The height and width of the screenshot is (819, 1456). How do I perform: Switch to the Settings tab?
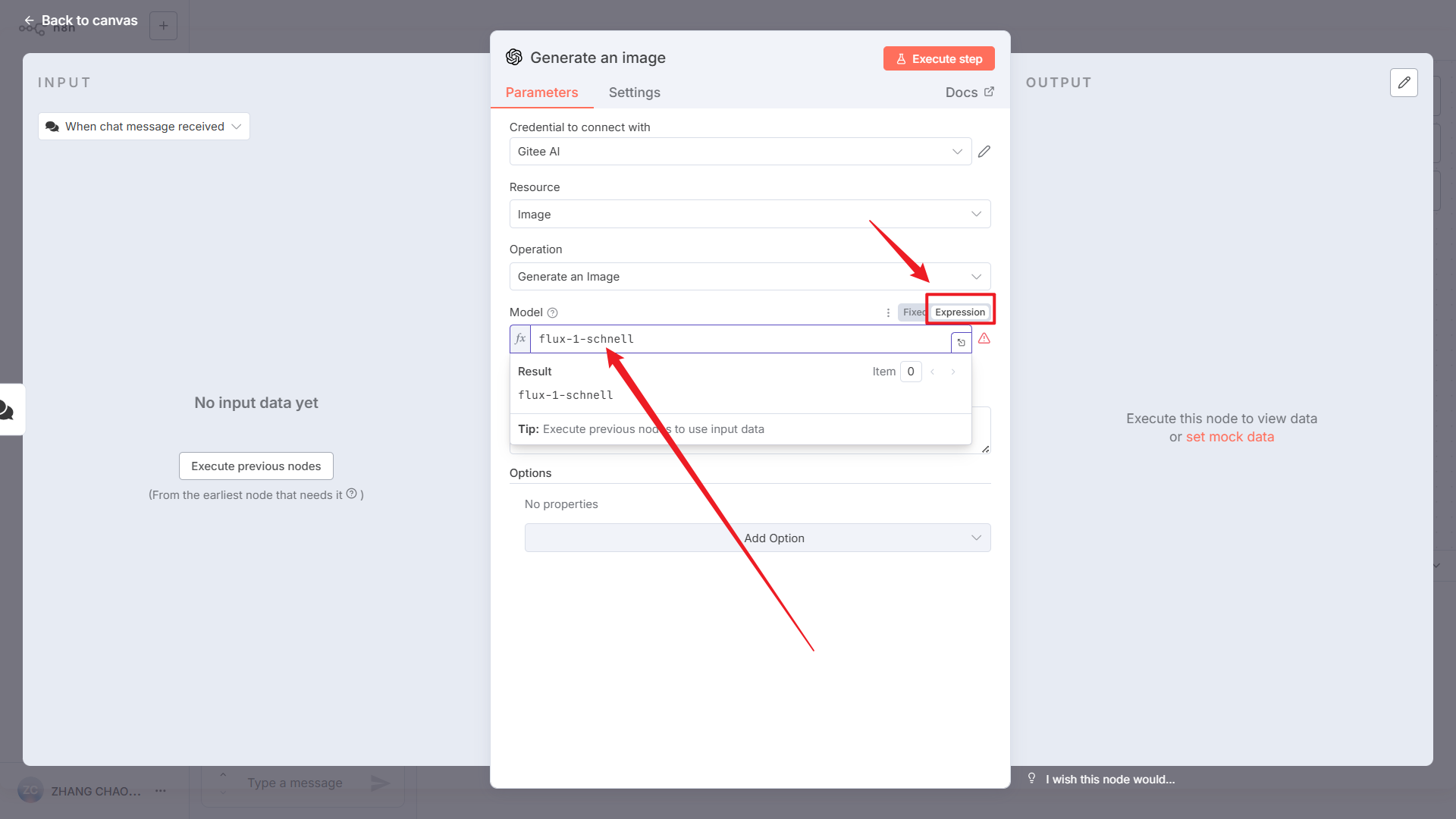[634, 93]
